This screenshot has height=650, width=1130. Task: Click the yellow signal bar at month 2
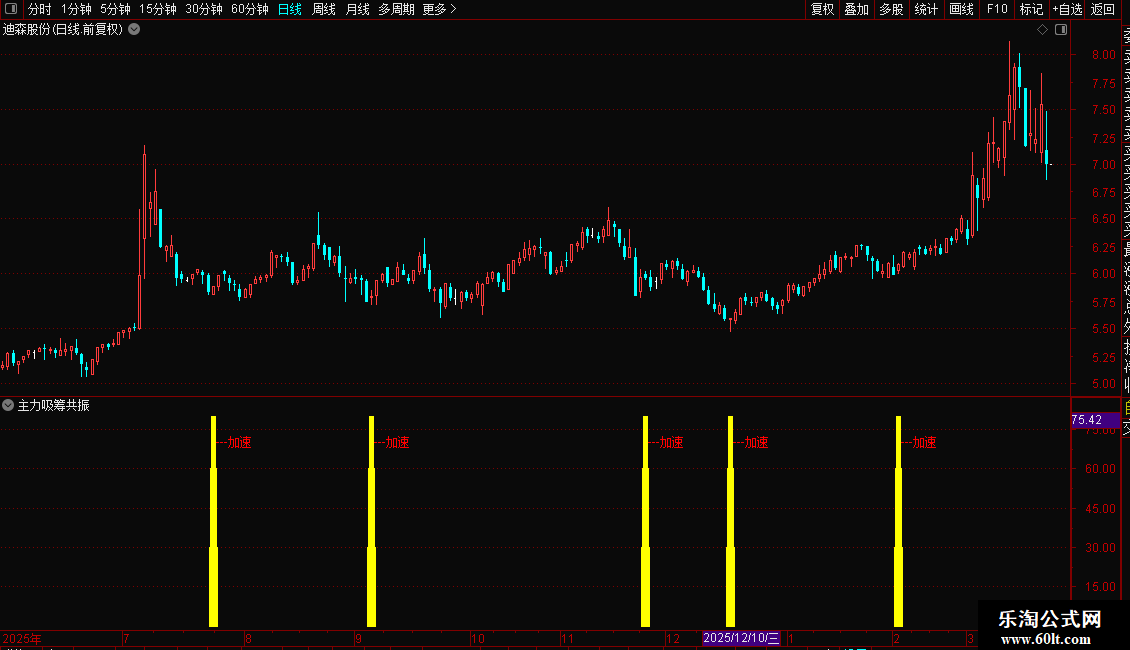[x=898, y=521]
